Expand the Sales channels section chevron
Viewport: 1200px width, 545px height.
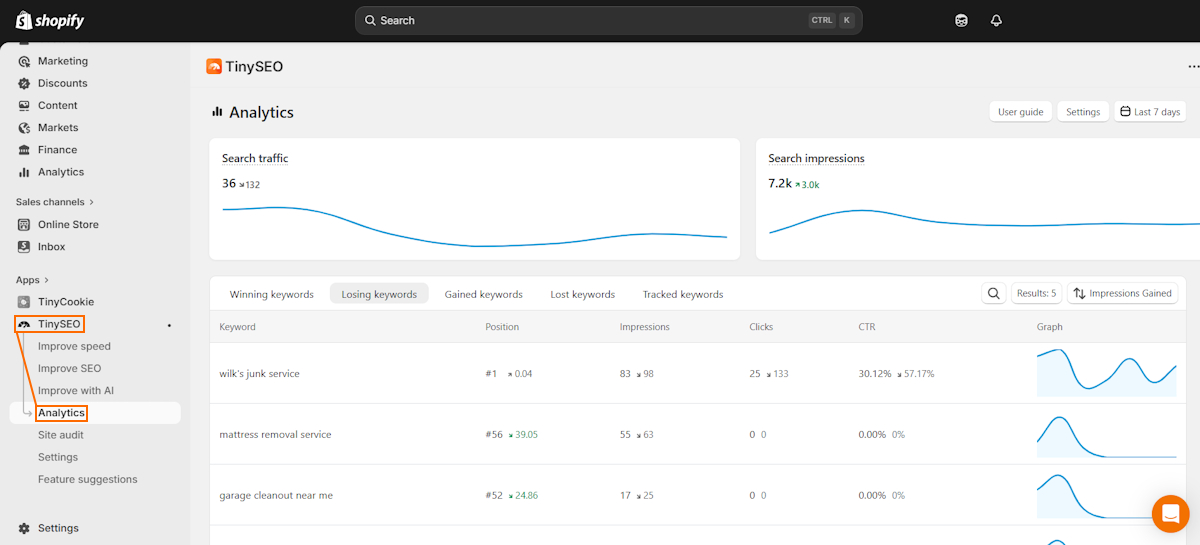pyautogui.click(x=92, y=202)
